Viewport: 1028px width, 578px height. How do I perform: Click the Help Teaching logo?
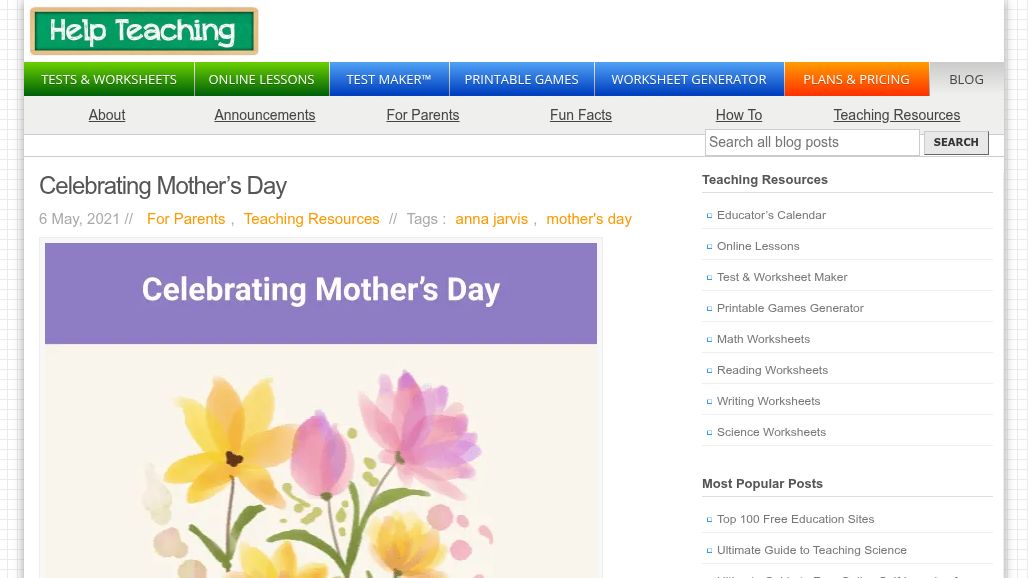click(144, 31)
